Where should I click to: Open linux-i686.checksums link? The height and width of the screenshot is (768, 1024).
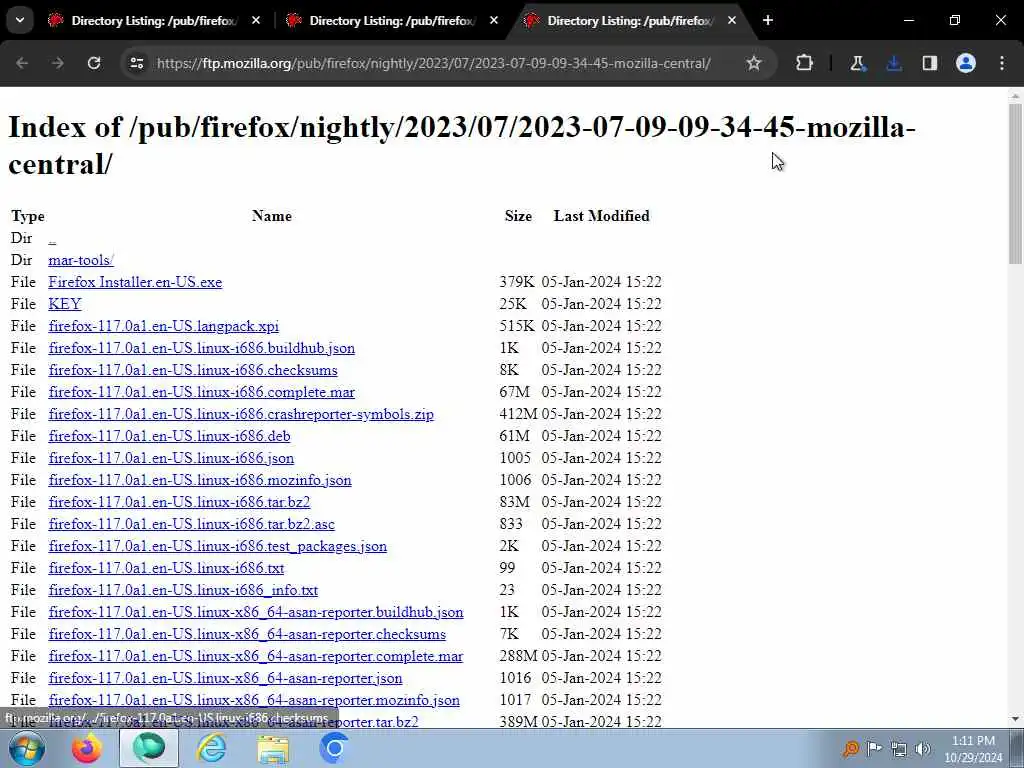pos(193,370)
